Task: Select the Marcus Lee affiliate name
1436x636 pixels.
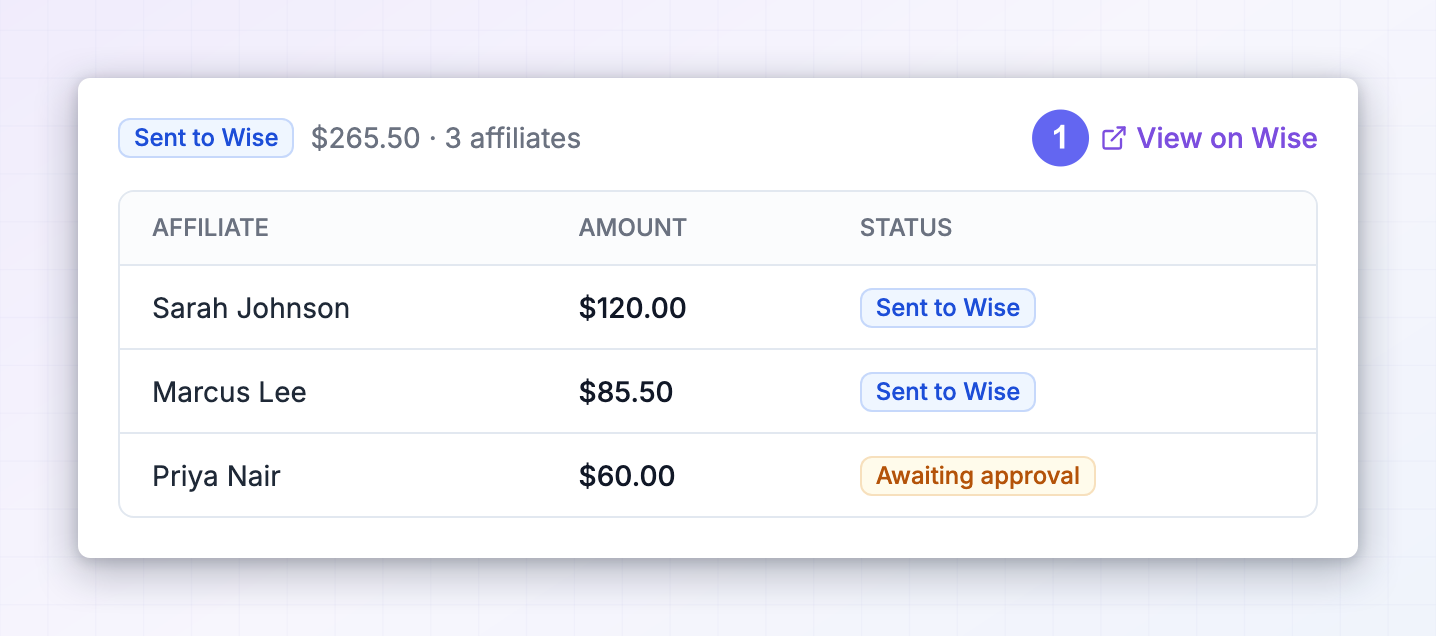Action: click(x=230, y=392)
